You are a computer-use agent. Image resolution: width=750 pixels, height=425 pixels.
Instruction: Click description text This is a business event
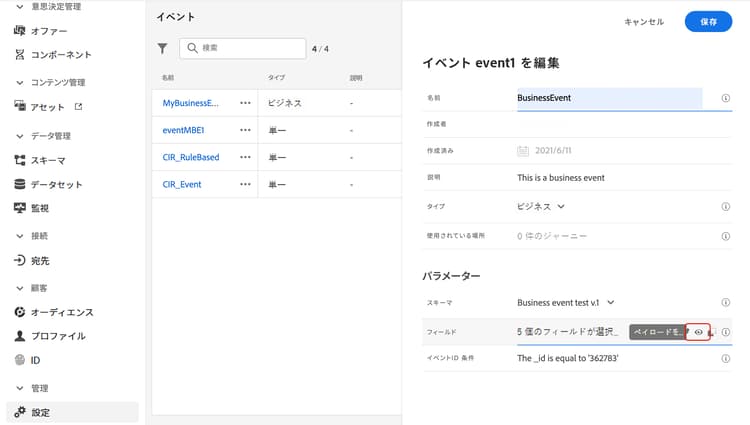[561, 178]
